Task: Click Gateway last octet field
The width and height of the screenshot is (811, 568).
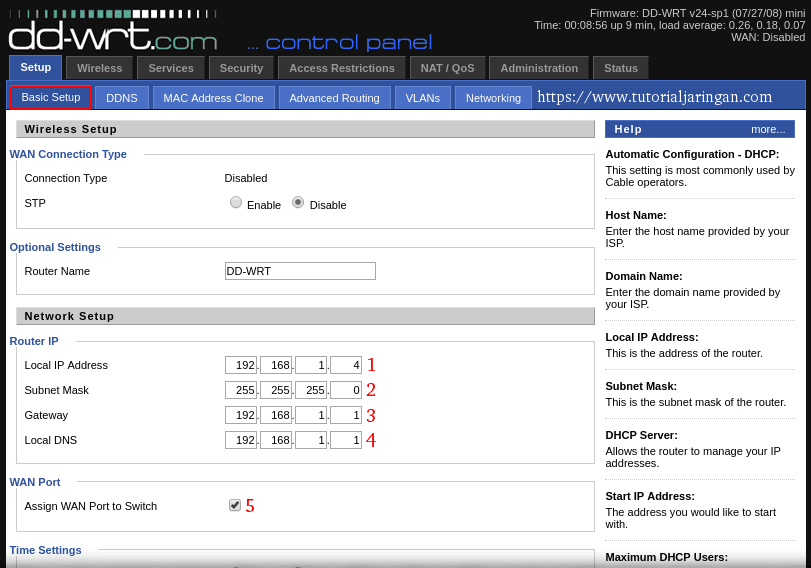Action: [x=346, y=415]
